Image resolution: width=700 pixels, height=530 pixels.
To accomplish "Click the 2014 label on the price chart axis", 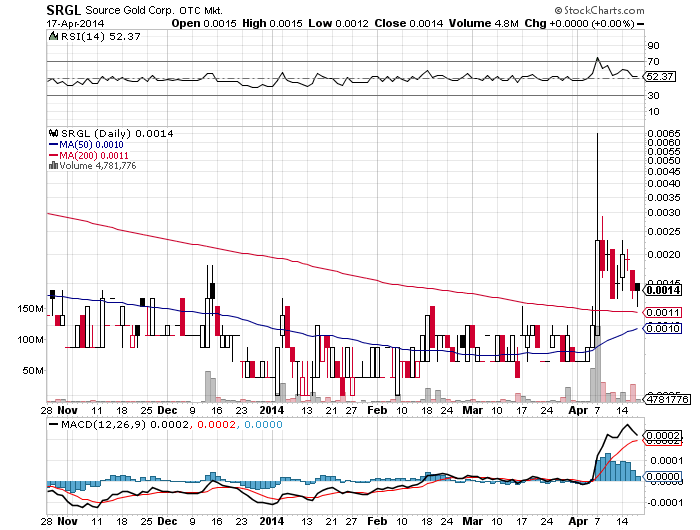I will point(272,410).
